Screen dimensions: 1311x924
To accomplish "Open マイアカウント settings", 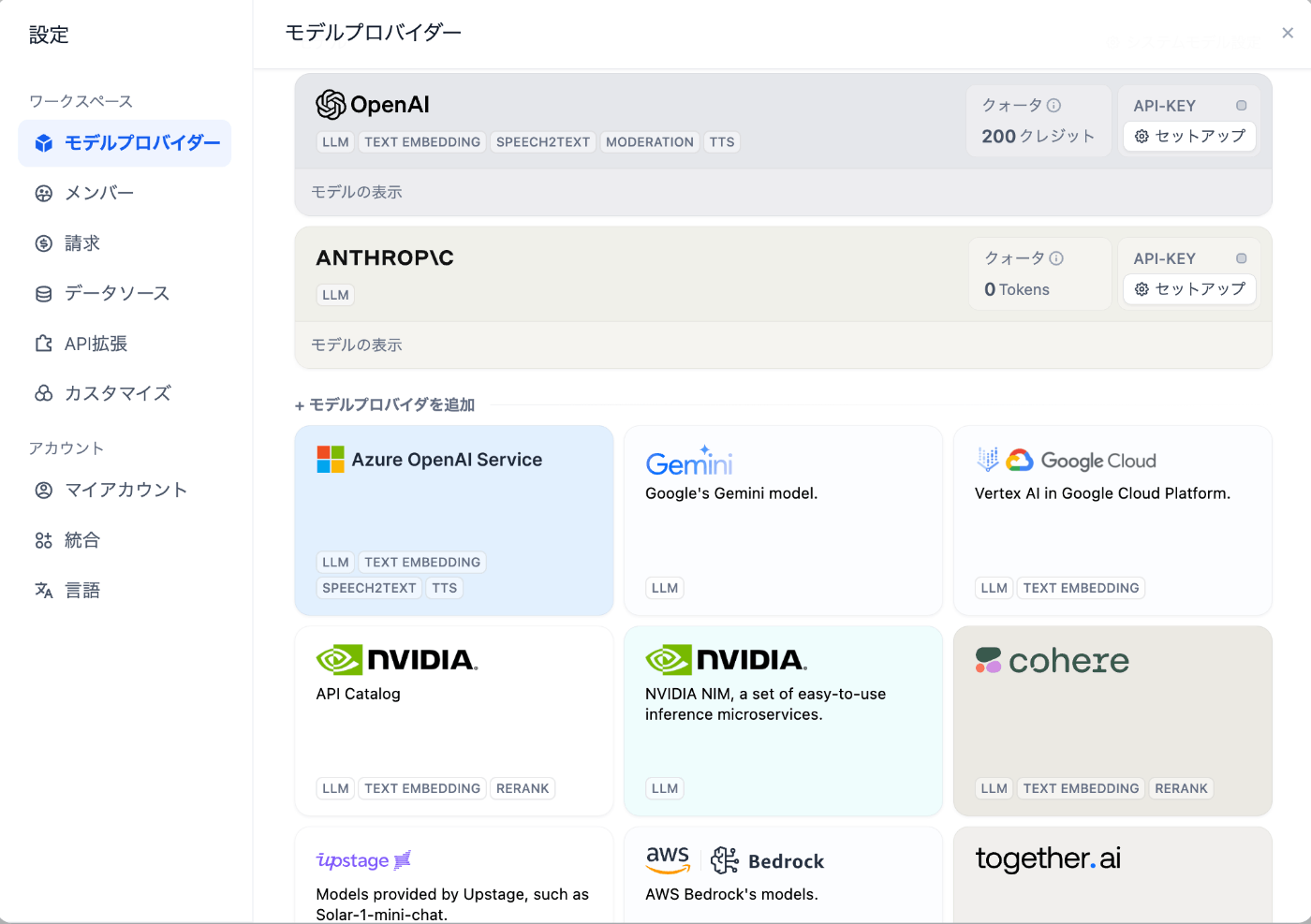I will (x=125, y=491).
